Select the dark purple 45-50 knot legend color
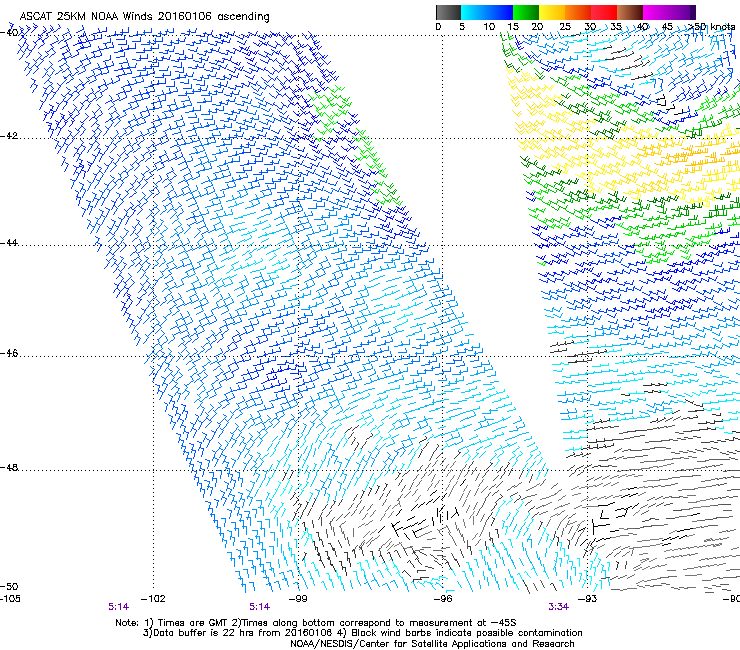 click(682, 12)
